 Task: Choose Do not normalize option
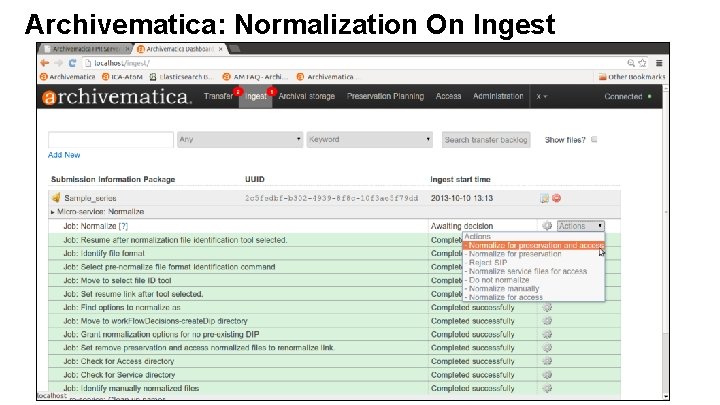pos(534,280)
